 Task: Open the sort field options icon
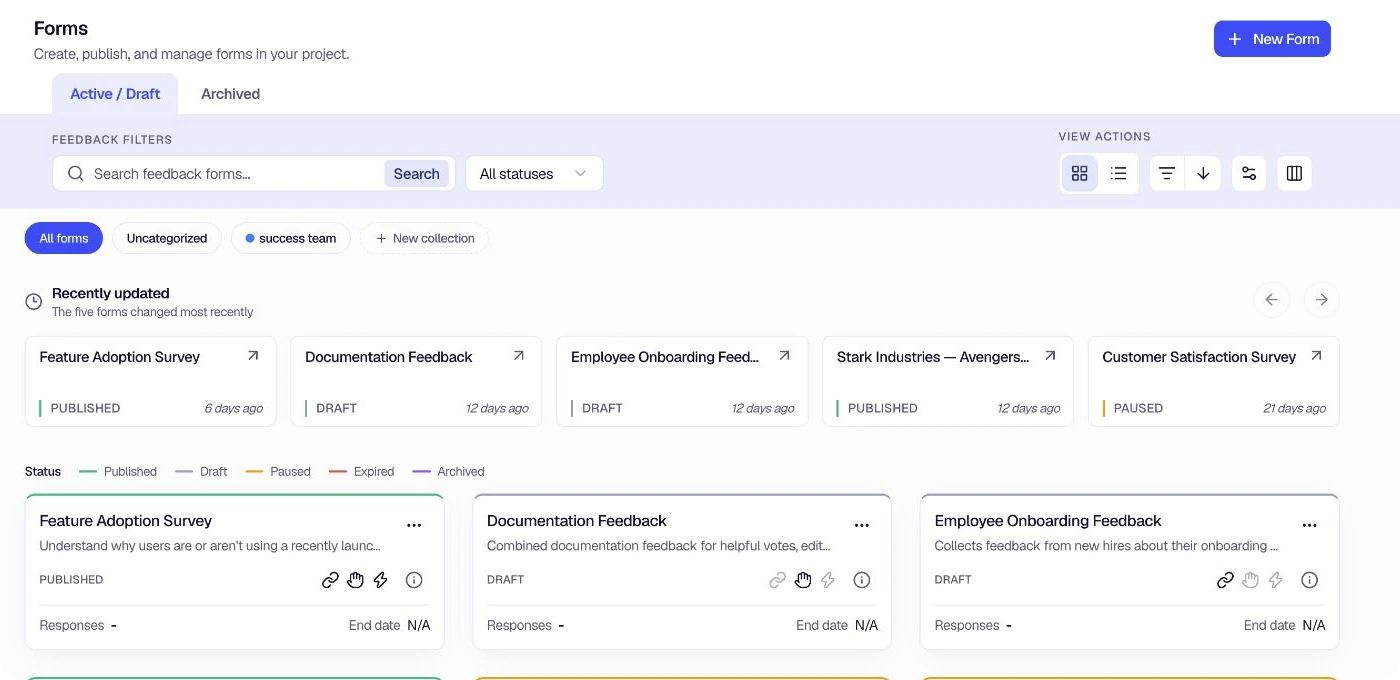pyautogui.click(x=1166, y=173)
